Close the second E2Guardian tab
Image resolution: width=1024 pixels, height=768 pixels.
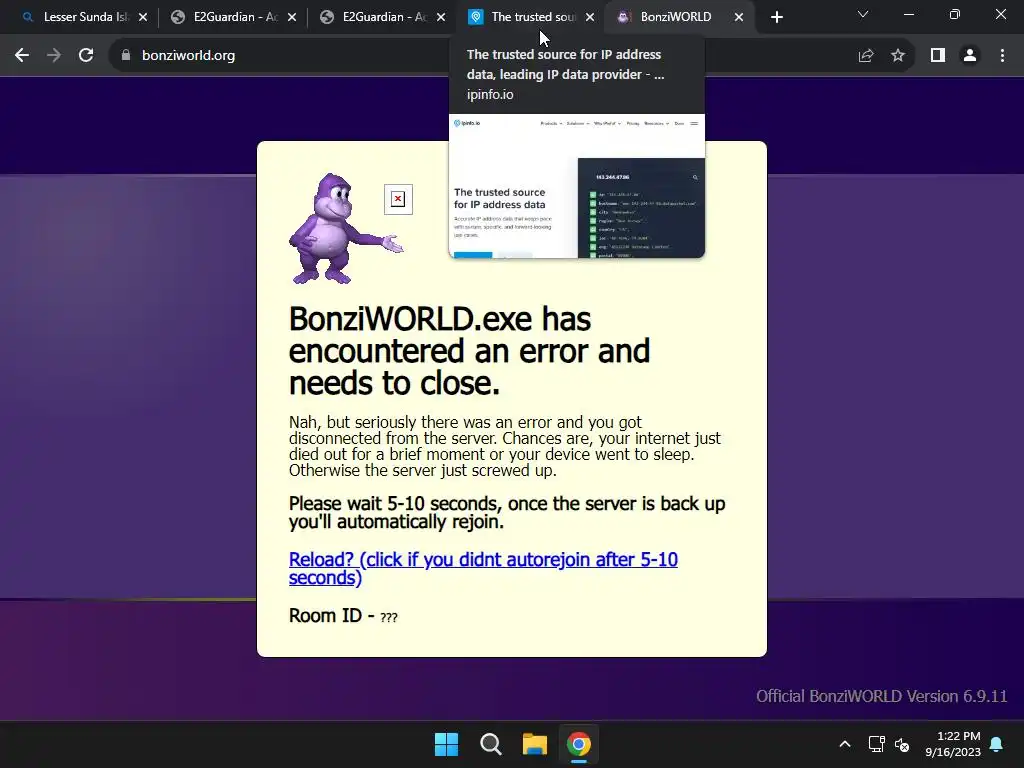coord(441,17)
